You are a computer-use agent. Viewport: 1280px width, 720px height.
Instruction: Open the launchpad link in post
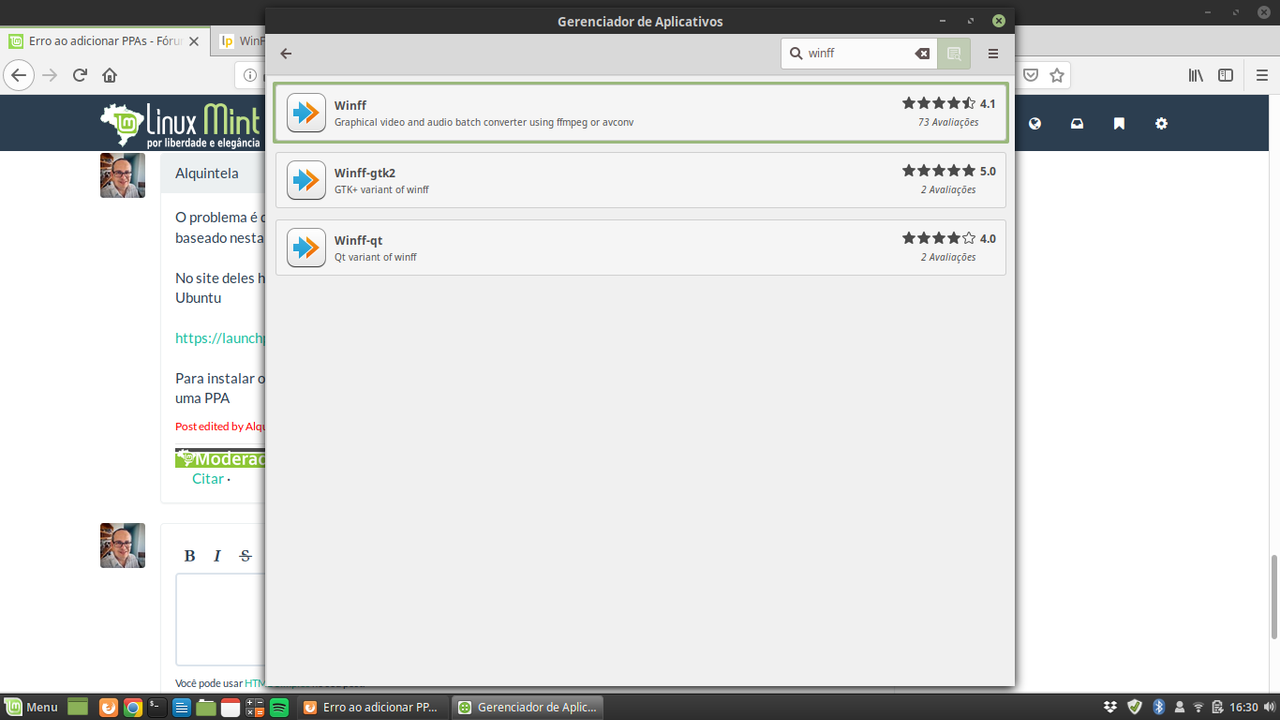(220, 338)
